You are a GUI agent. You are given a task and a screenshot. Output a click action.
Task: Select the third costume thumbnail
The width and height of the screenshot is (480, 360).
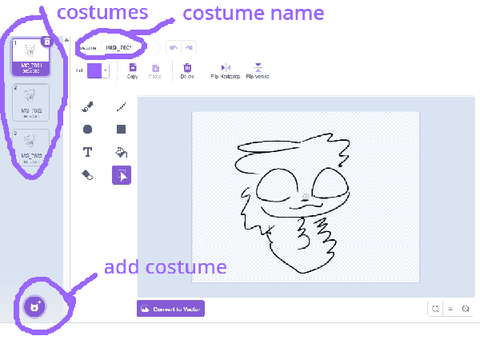tap(31, 148)
